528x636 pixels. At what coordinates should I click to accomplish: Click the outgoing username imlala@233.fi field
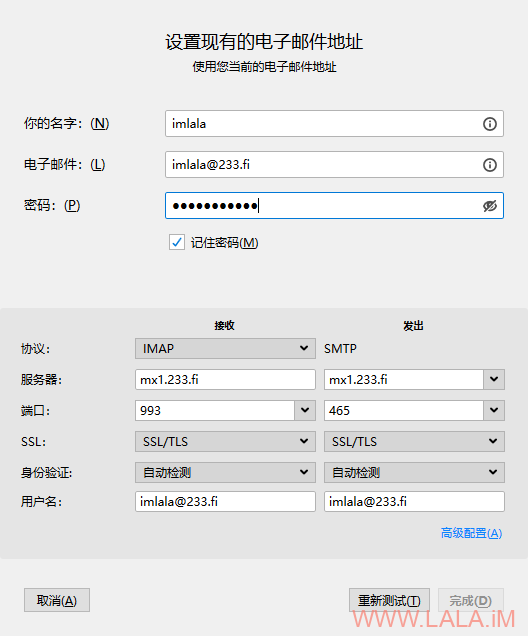tap(414, 501)
